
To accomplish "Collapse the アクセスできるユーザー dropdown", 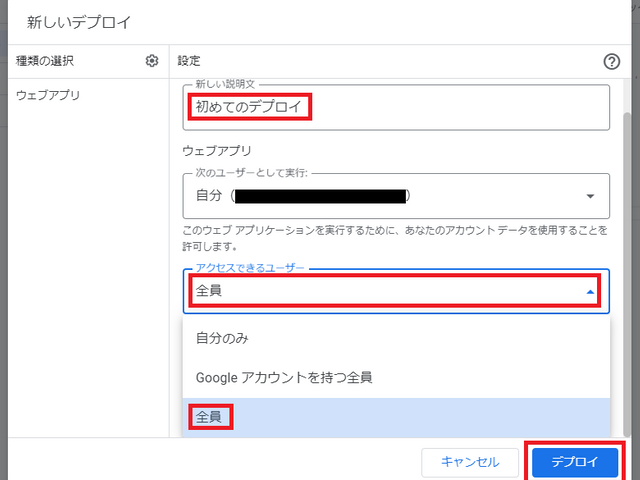I will pyautogui.click(x=396, y=291).
